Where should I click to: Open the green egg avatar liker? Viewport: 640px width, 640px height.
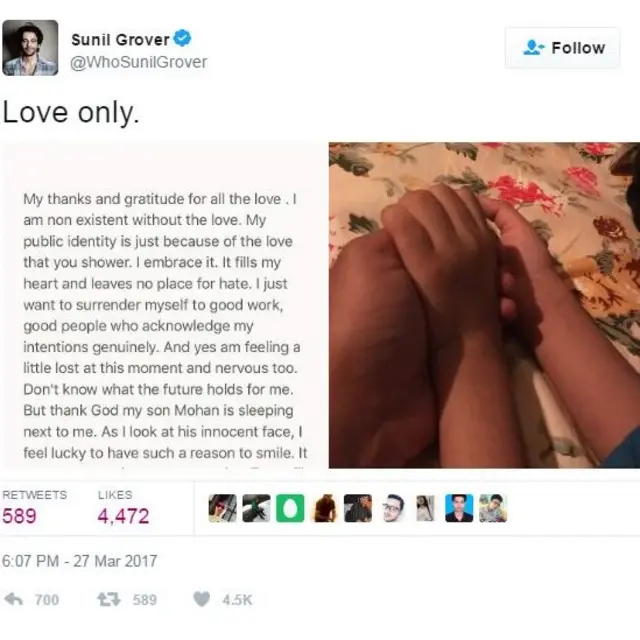click(290, 508)
